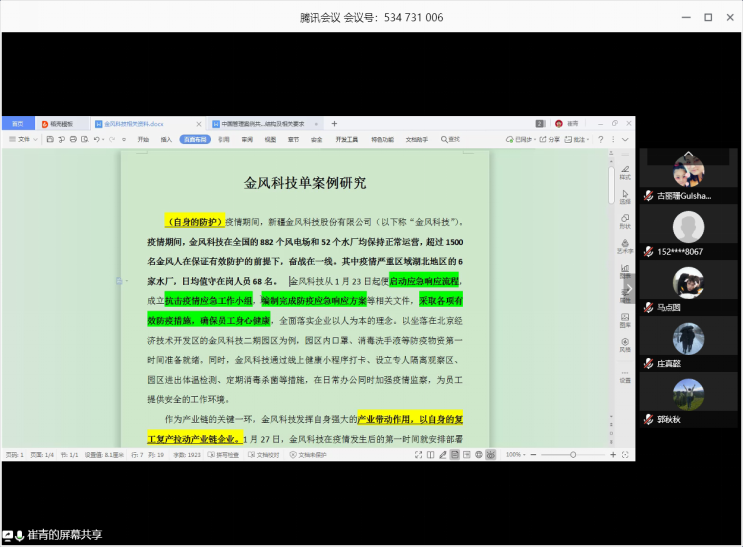Open the 图库 image library sidebar tool
Screen dimensions: 743x547
click(625, 320)
